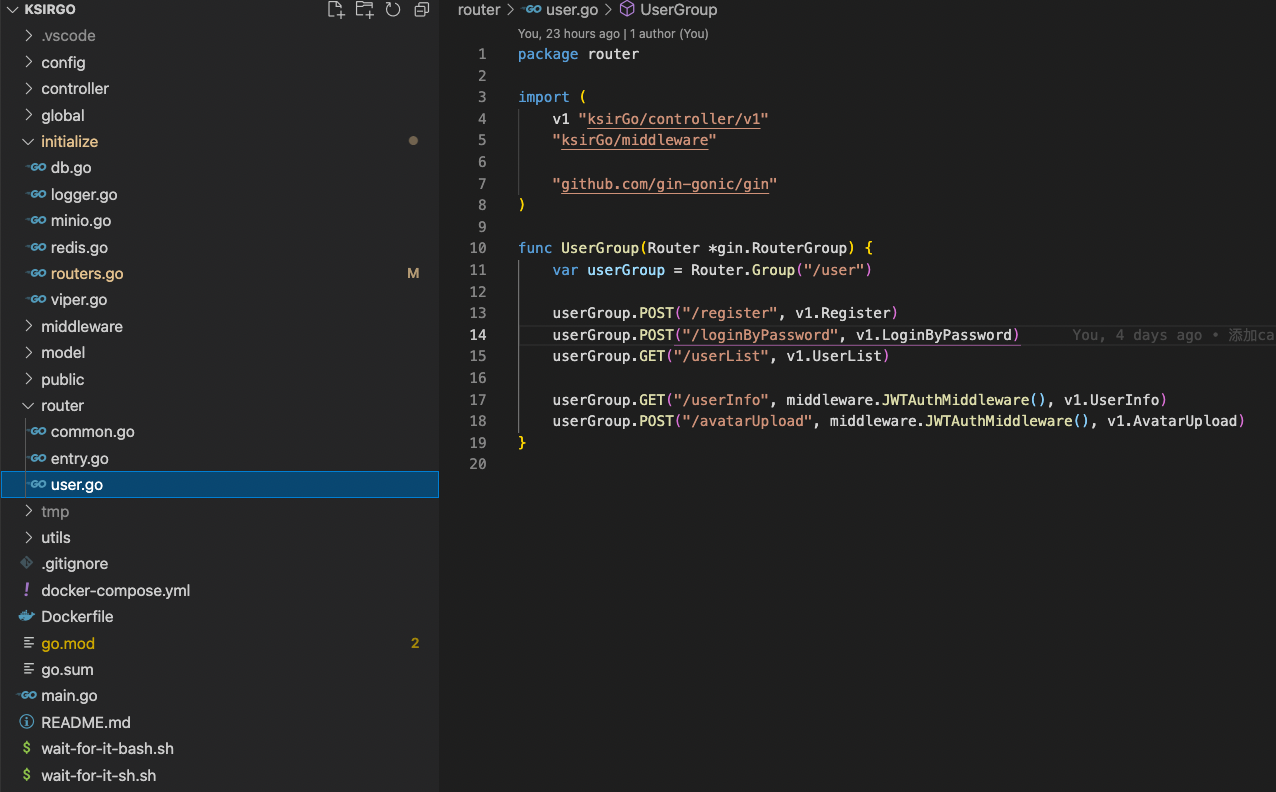Click the Go icon beside viper.go
Image resolution: width=1276 pixels, height=792 pixels.
(x=37, y=299)
